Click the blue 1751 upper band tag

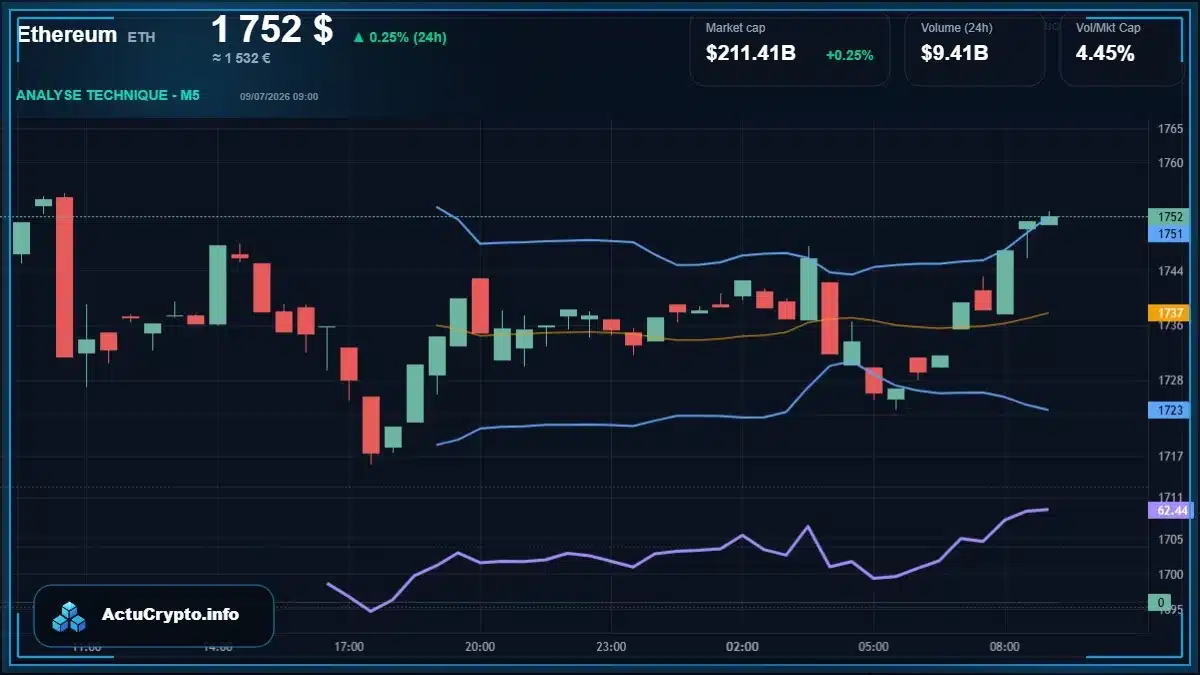[x=1170, y=234]
